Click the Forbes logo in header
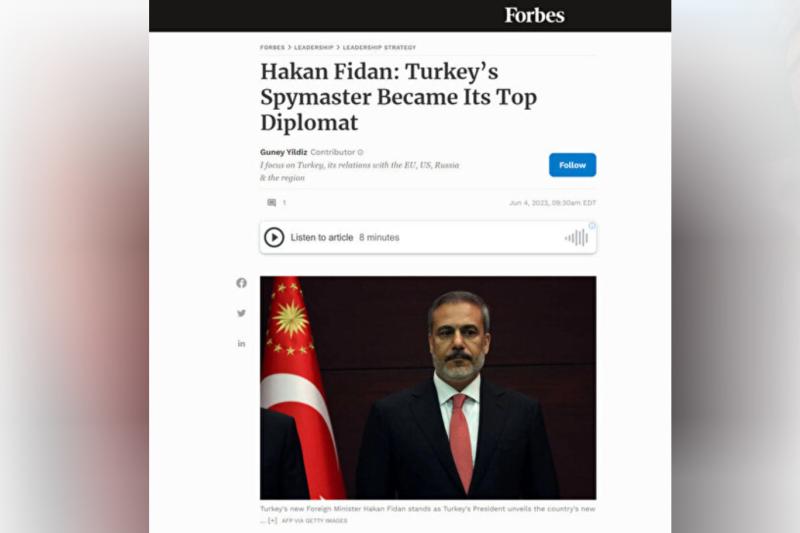Image resolution: width=800 pixels, height=533 pixels. click(534, 15)
